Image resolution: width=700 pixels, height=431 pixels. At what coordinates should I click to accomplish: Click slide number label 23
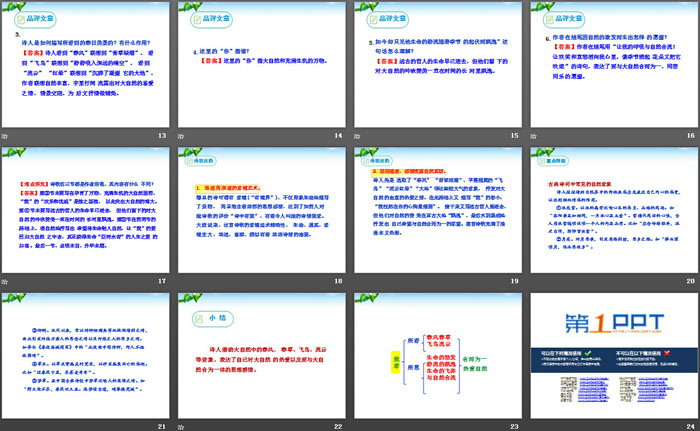pos(514,427)
